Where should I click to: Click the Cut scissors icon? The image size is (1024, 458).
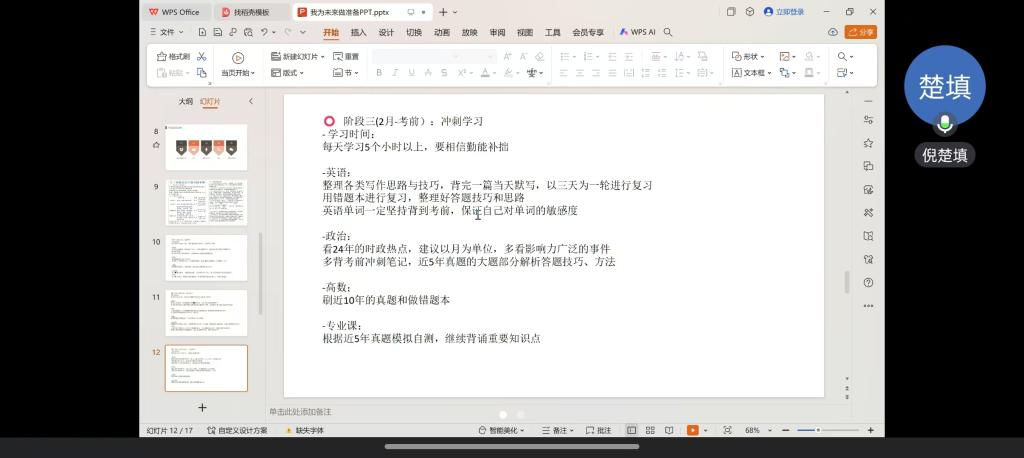[202, 57]
